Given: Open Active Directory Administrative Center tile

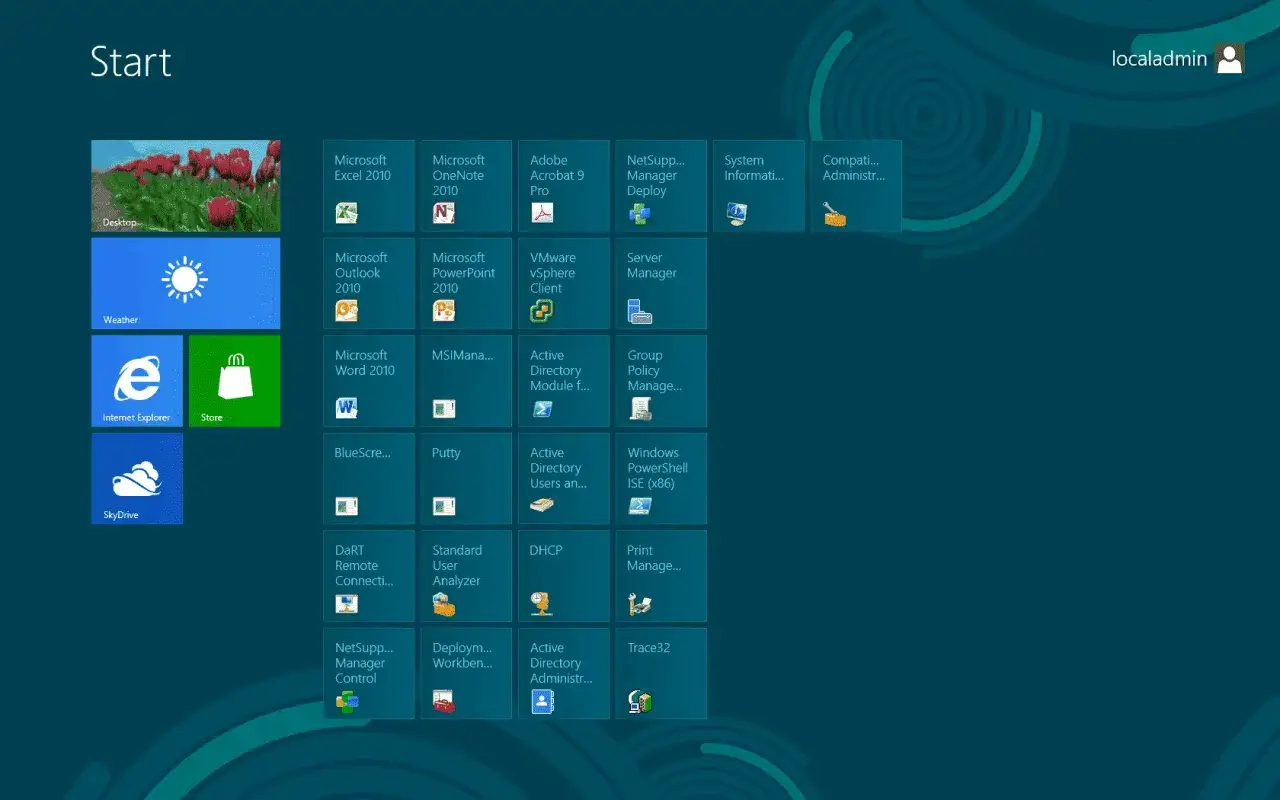Looking at the screenshot, I should (564, 673).
